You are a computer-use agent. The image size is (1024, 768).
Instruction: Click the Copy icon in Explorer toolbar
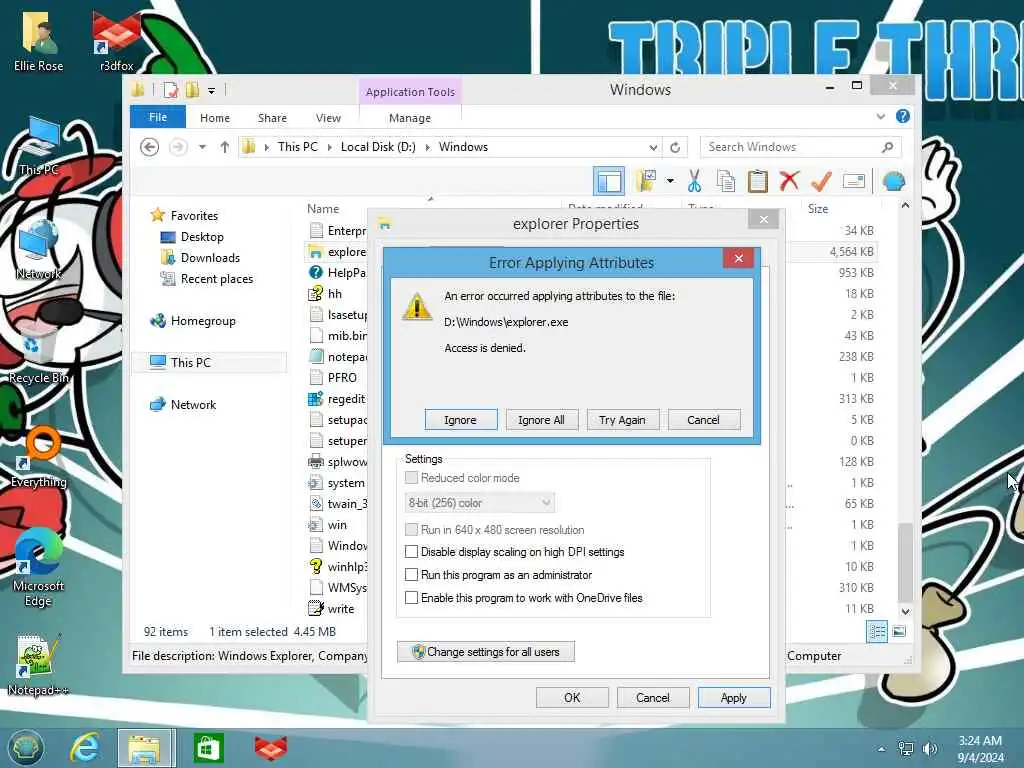(x=726, y=181)
